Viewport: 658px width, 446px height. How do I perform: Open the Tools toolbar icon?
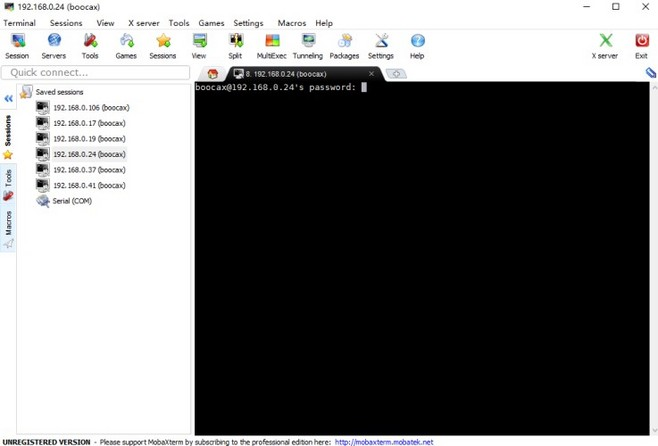click(x=90, y=47)
